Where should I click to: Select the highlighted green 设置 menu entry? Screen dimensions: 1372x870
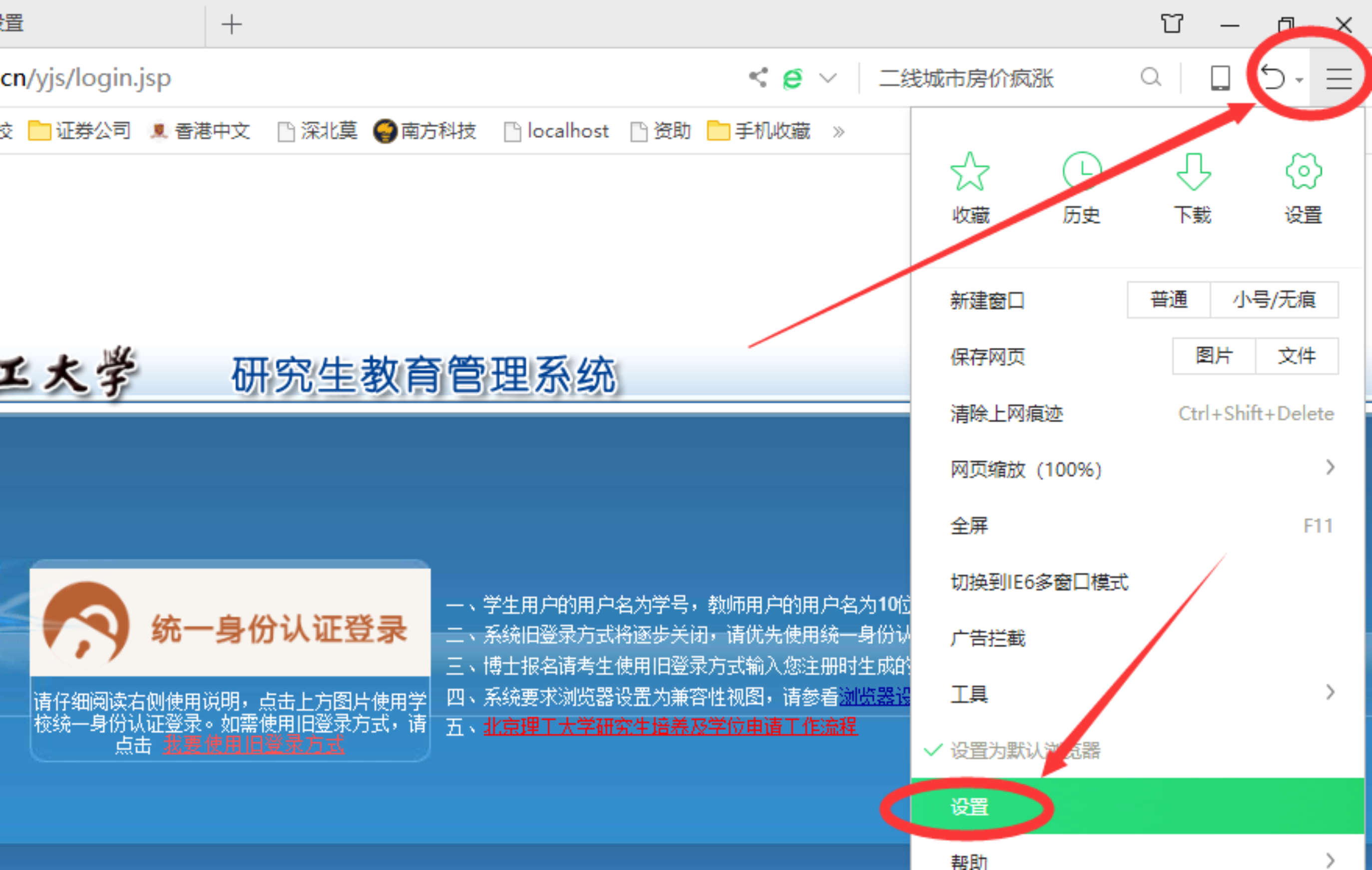[x=970, y=806]
